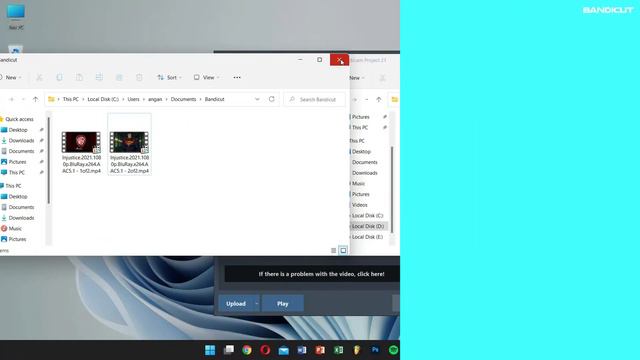
Task: Open the three-dot See more menu
Action: [237, 78]
